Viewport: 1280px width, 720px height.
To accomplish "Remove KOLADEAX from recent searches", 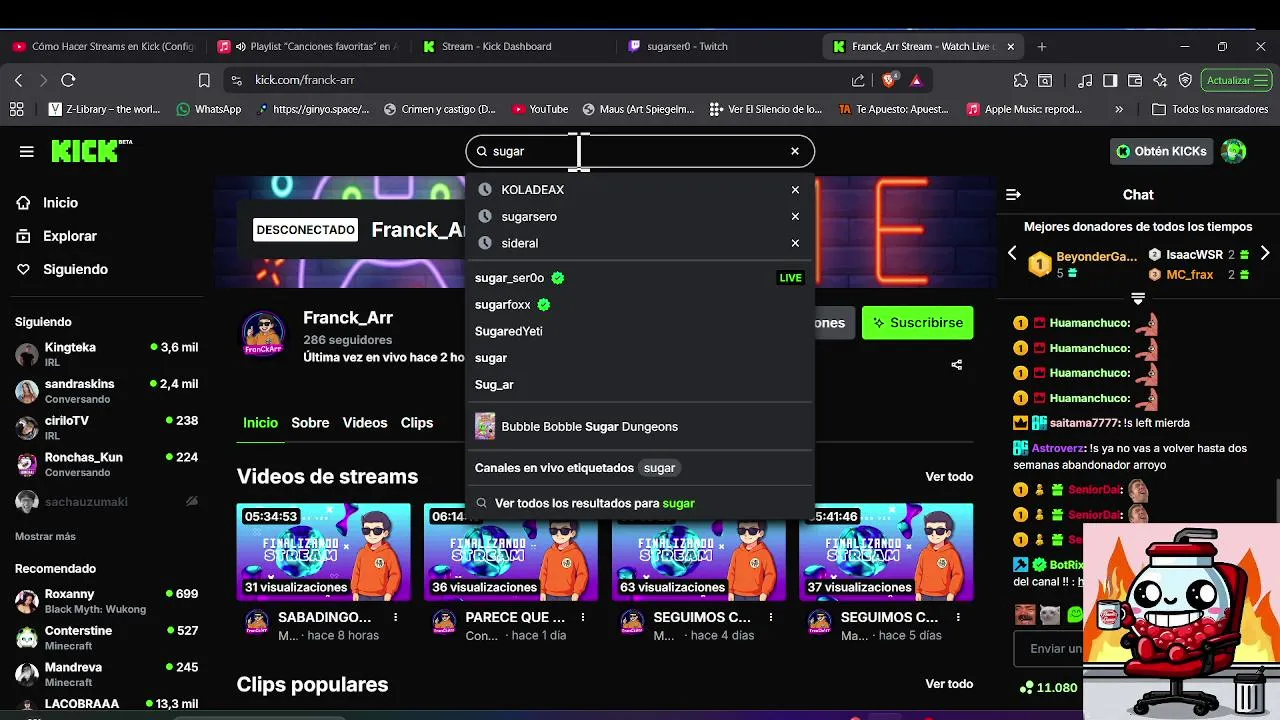I will (x=795, y=189).
